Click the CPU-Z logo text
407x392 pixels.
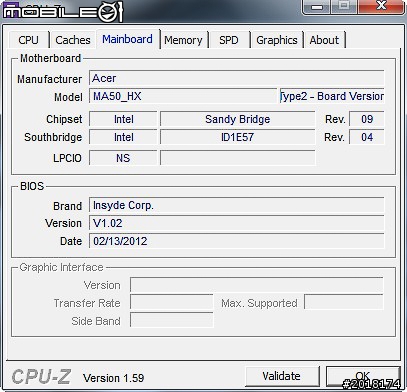click(x=41, y=377)
